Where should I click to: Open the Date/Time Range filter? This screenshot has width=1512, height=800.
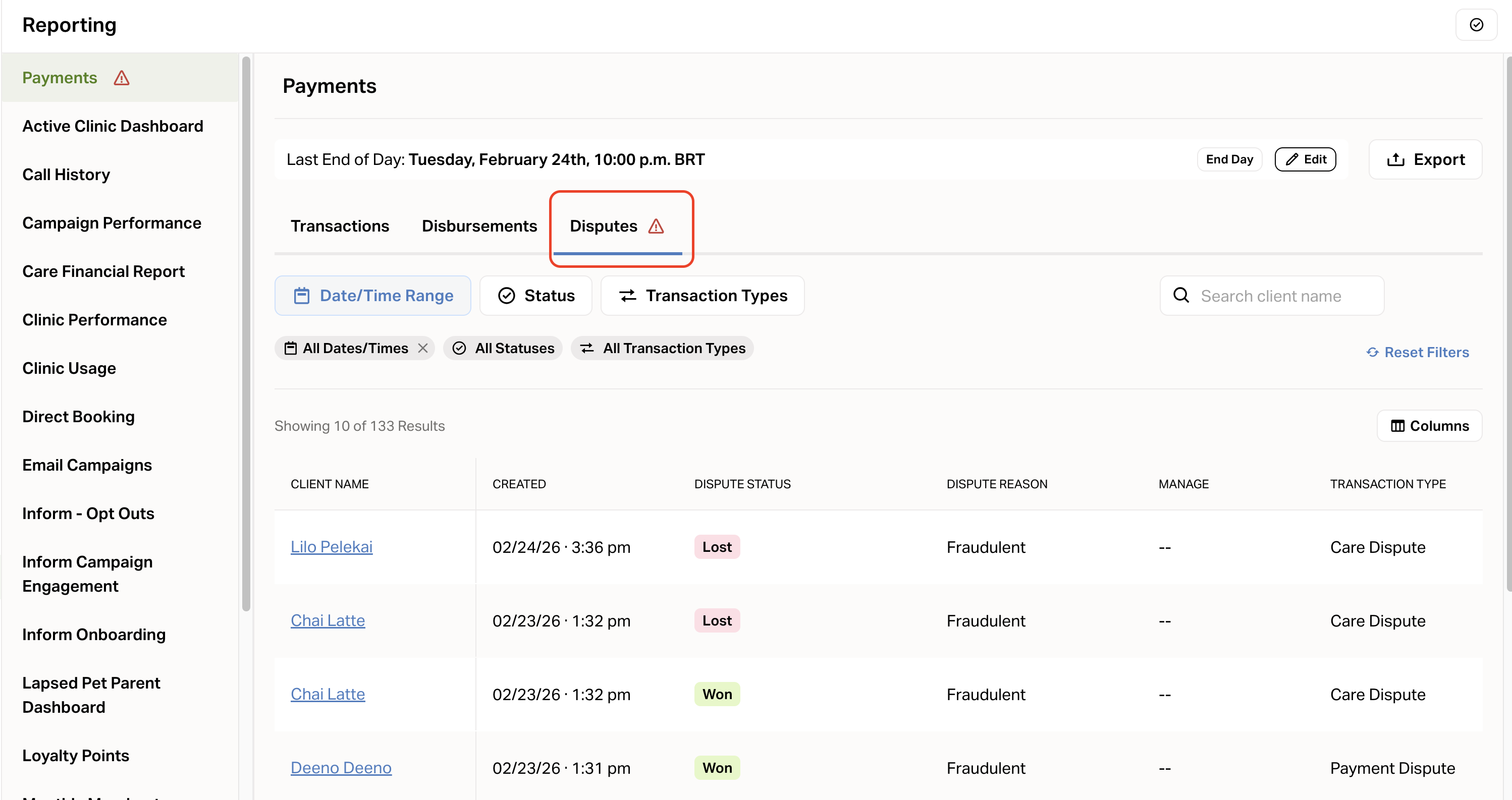click(x=373, y=296)
